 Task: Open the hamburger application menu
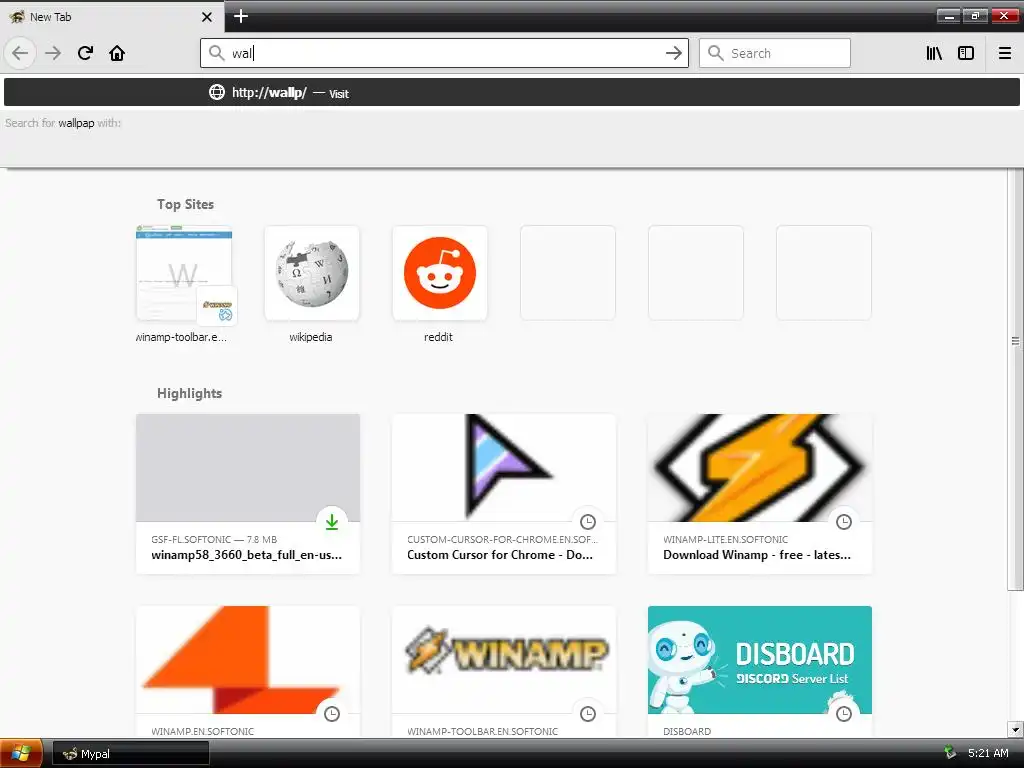click(1005, 53)
